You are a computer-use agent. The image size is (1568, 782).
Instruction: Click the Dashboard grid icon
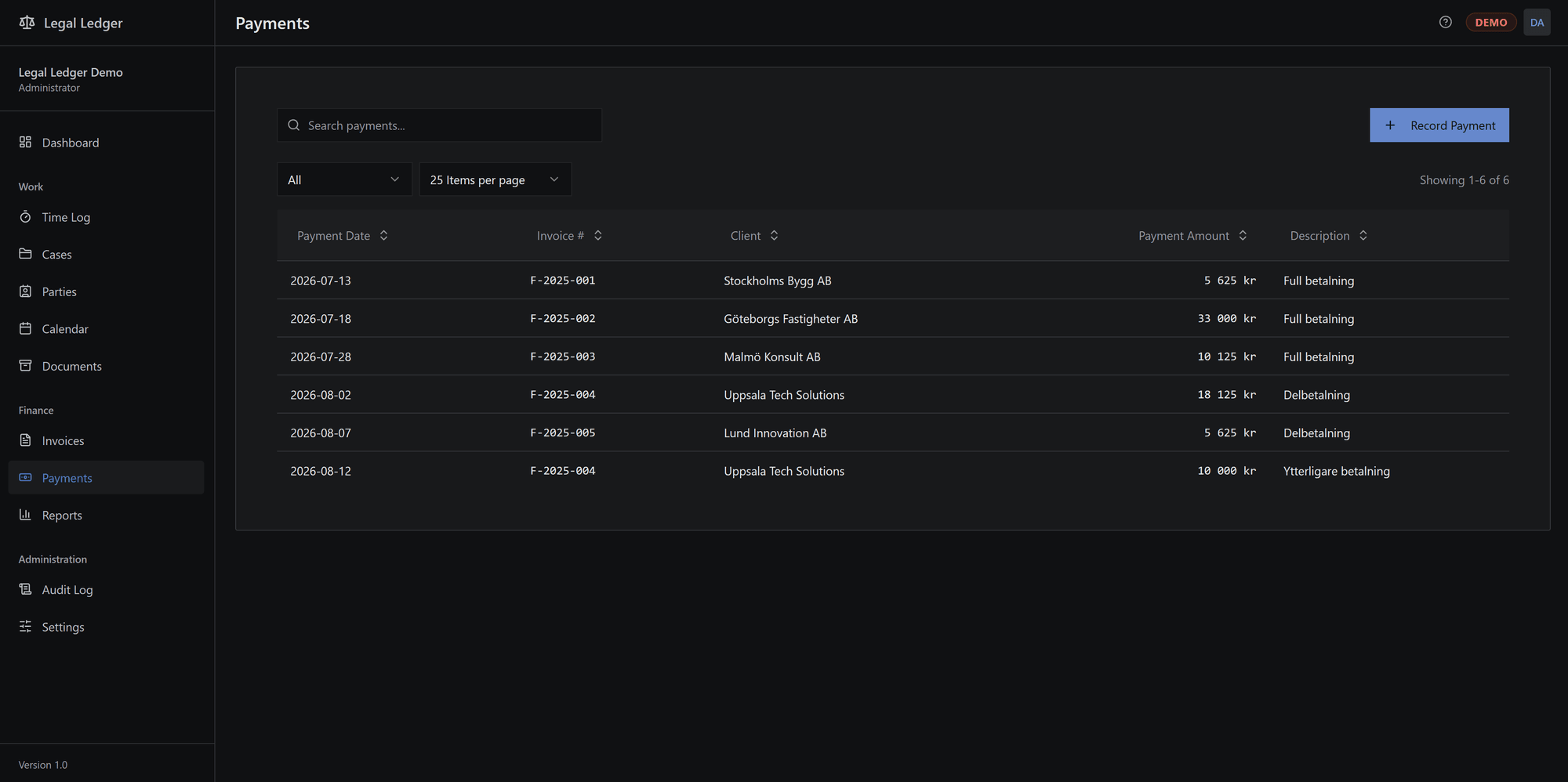tap(25, 142)
